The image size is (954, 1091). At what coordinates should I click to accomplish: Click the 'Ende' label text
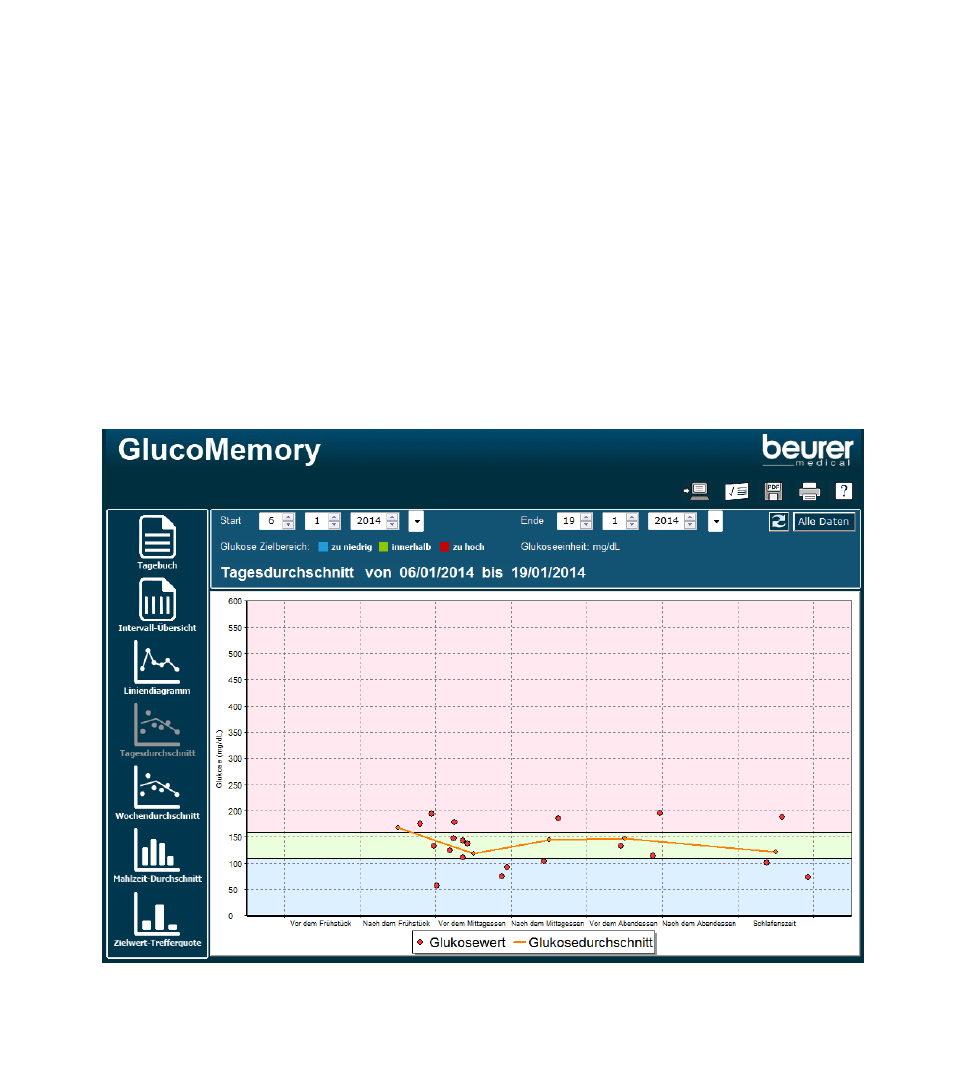tap(532, 521)
